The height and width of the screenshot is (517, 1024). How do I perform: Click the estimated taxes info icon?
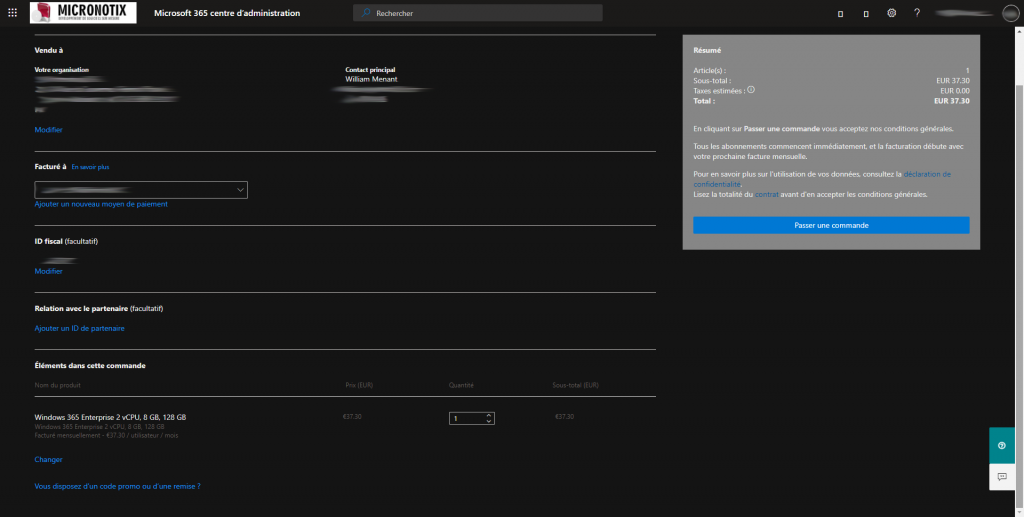(x=751, y=90)
